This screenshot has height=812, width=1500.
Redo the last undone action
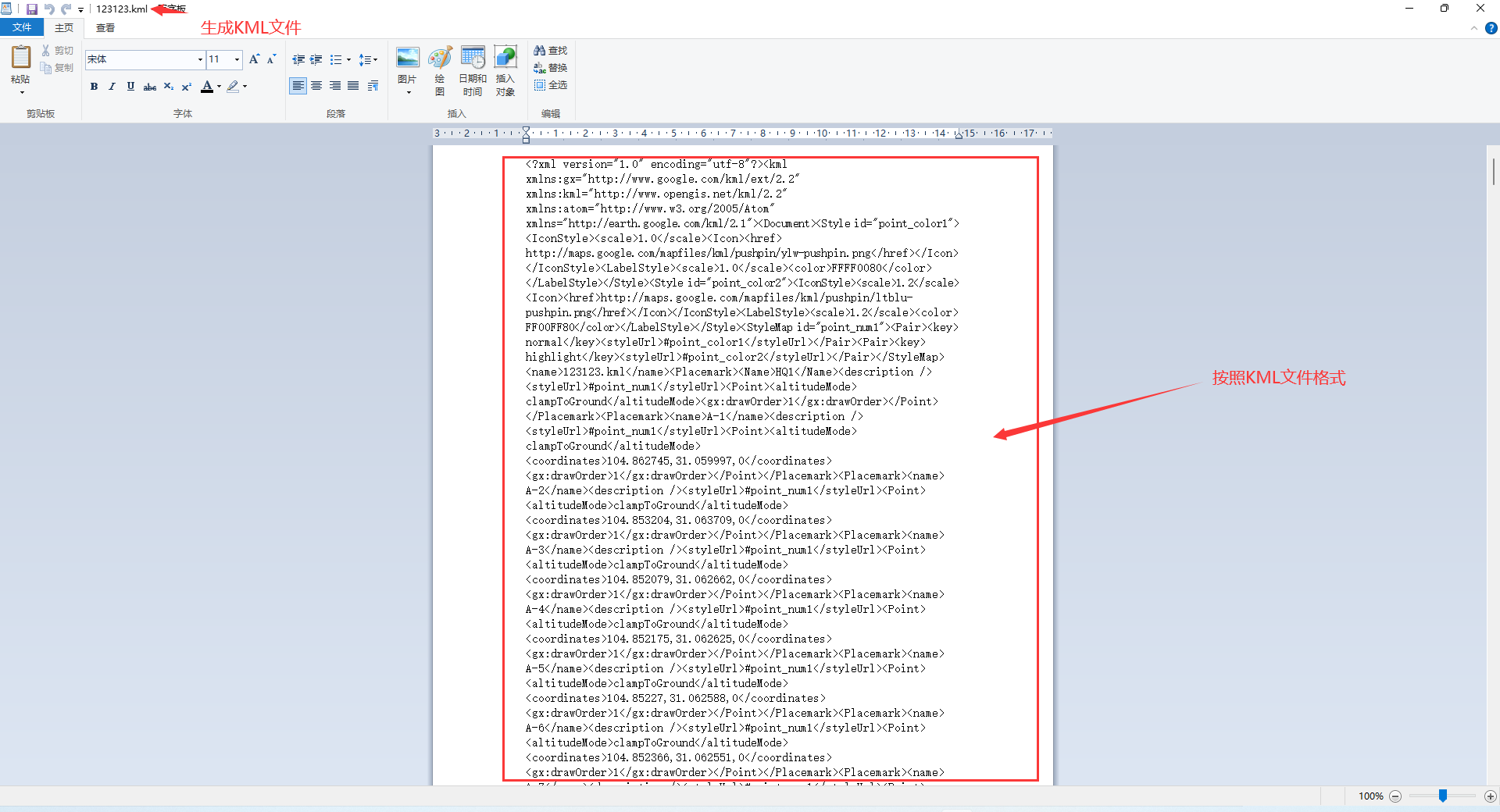66,9
